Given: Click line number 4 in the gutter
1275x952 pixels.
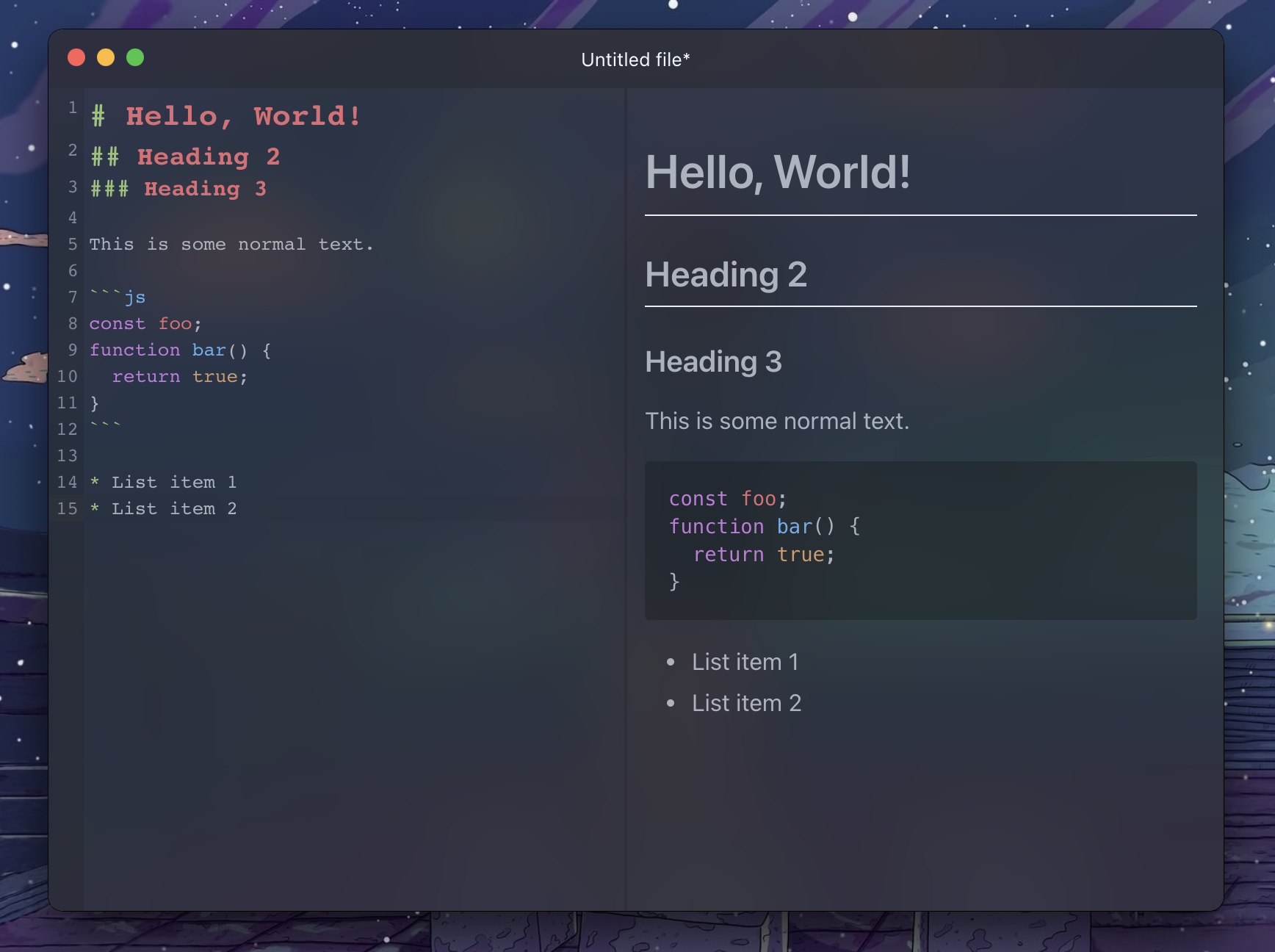Looking at the screenshot, I should click(72, 217).
